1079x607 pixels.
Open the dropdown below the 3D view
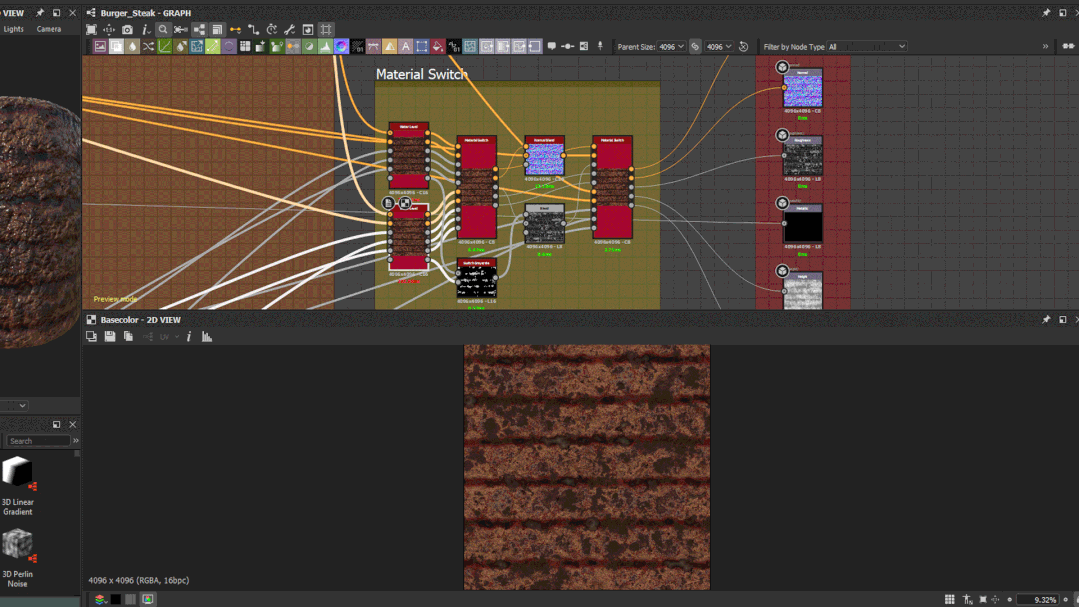[14, 405]
